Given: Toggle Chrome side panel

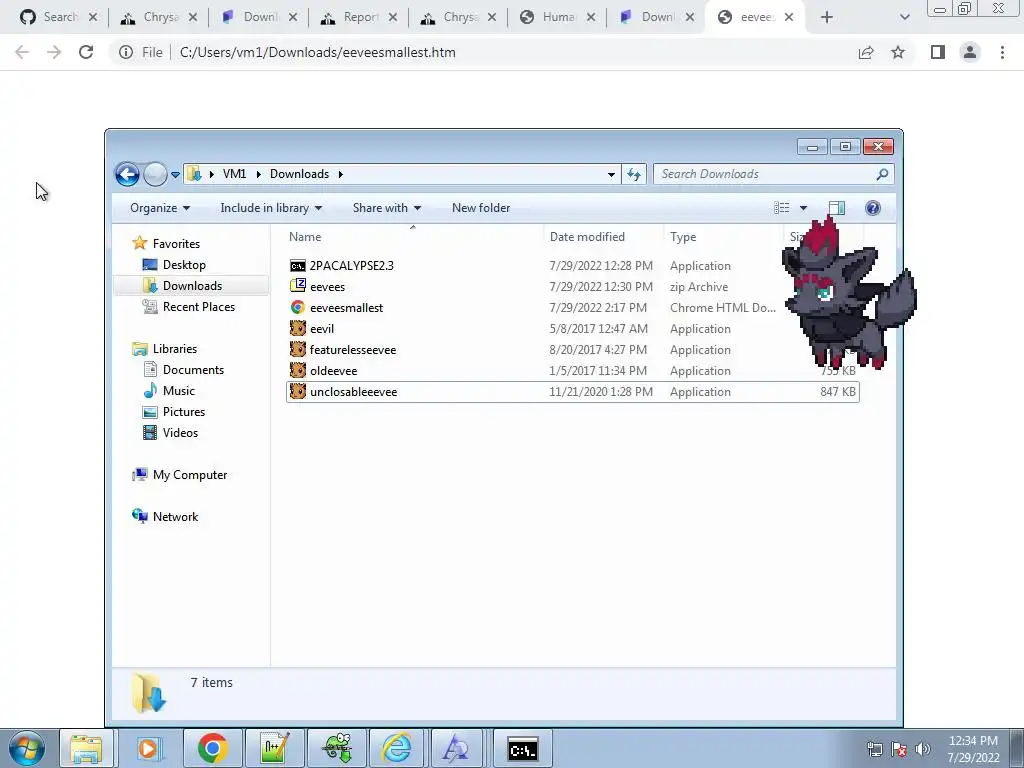Looking at the screenshot, I should pyautogui.click(x=938, y=52).
